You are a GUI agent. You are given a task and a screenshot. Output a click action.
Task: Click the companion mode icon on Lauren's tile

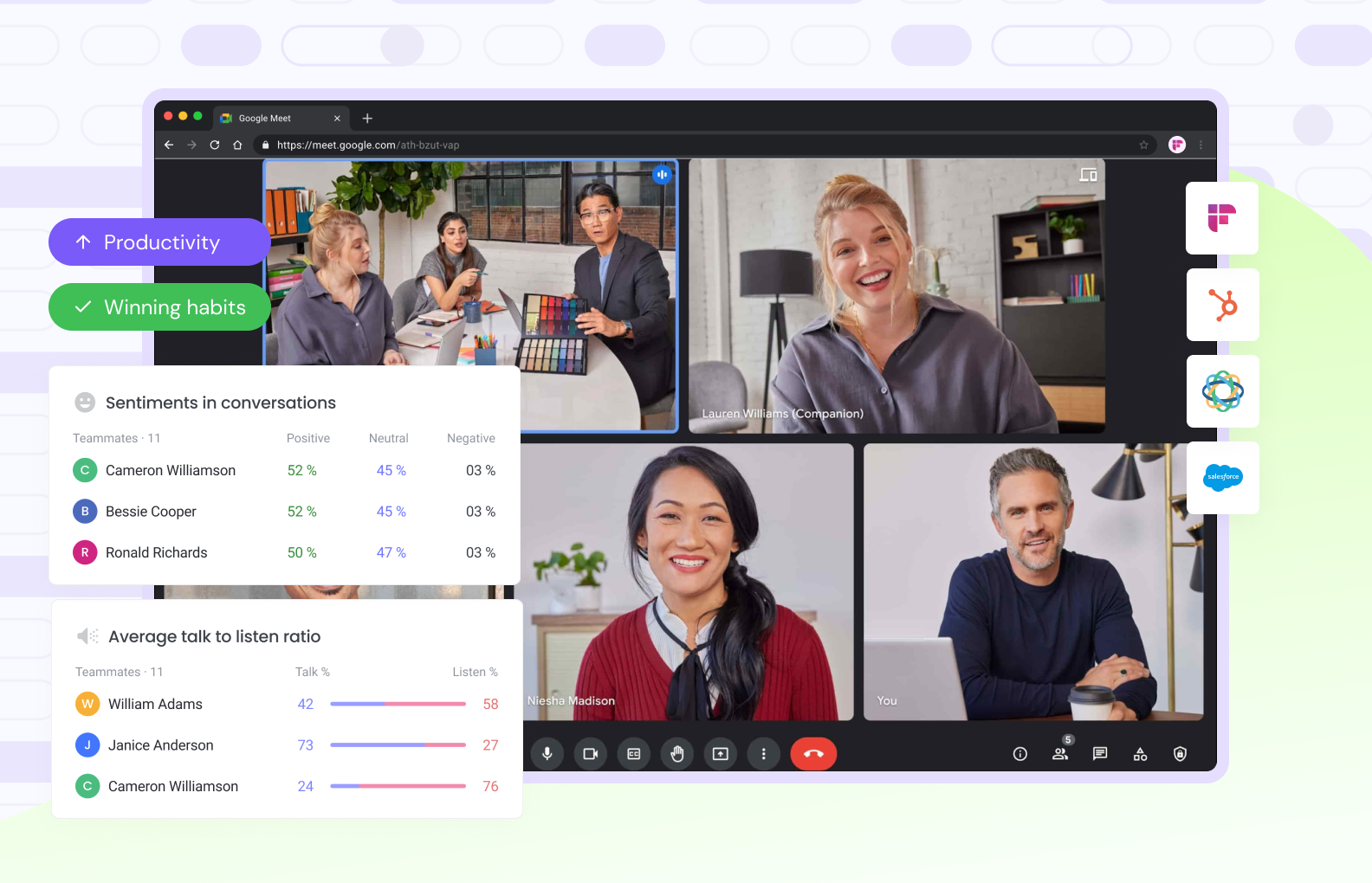(1088, 175)
